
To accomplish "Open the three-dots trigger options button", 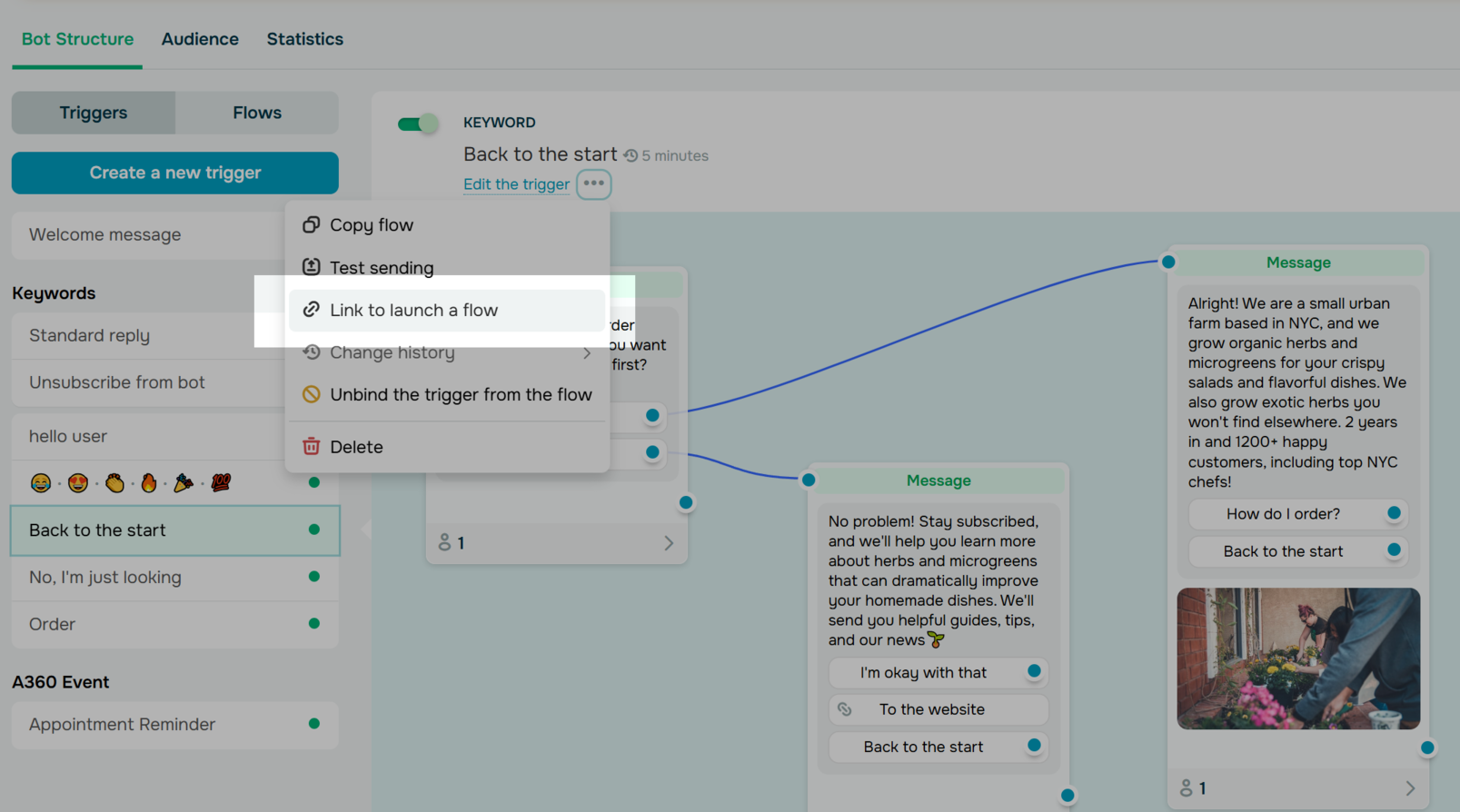I will tap(594, 183).
